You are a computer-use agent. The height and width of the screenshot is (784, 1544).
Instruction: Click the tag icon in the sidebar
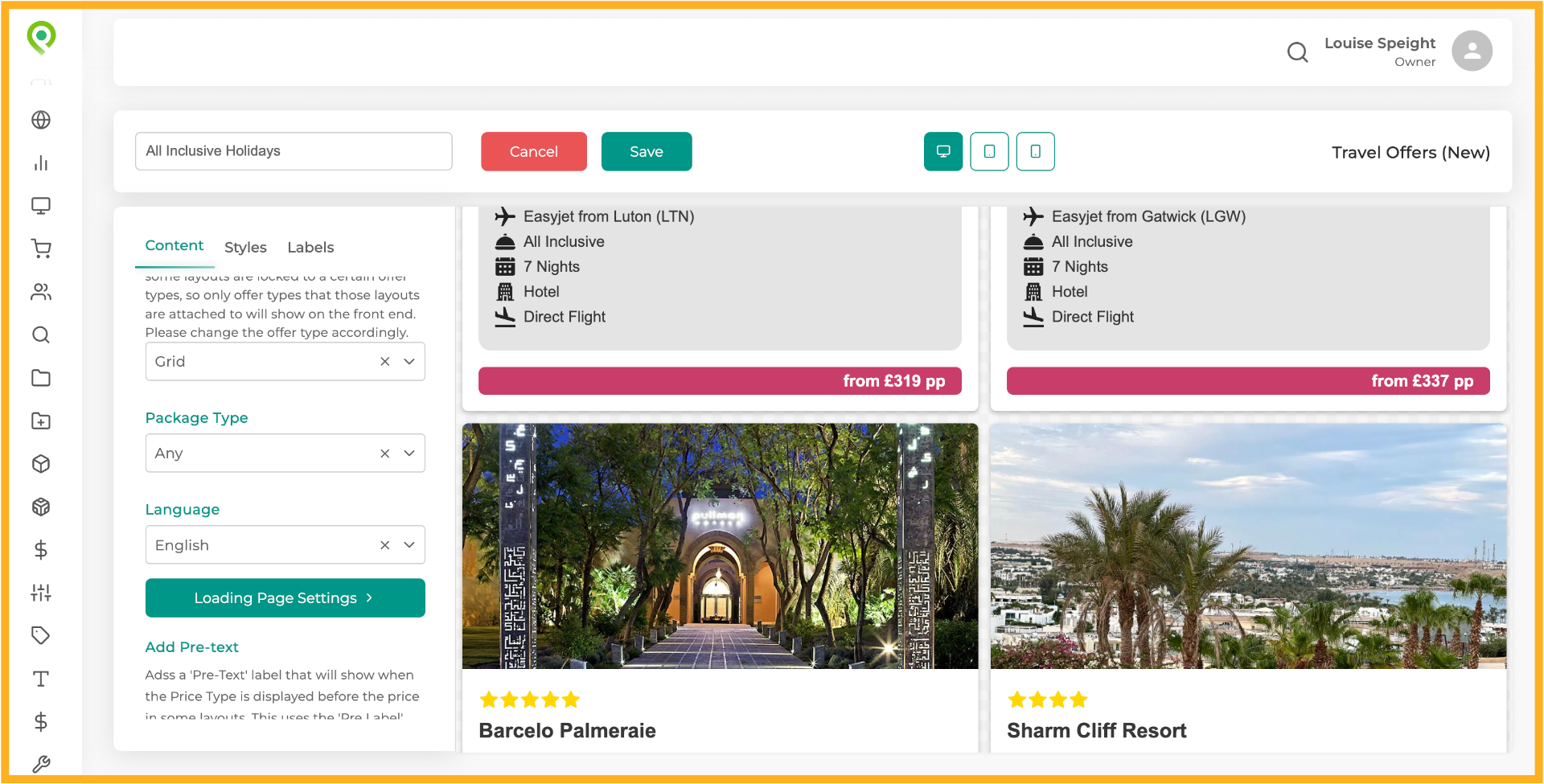tap(41, 635)
